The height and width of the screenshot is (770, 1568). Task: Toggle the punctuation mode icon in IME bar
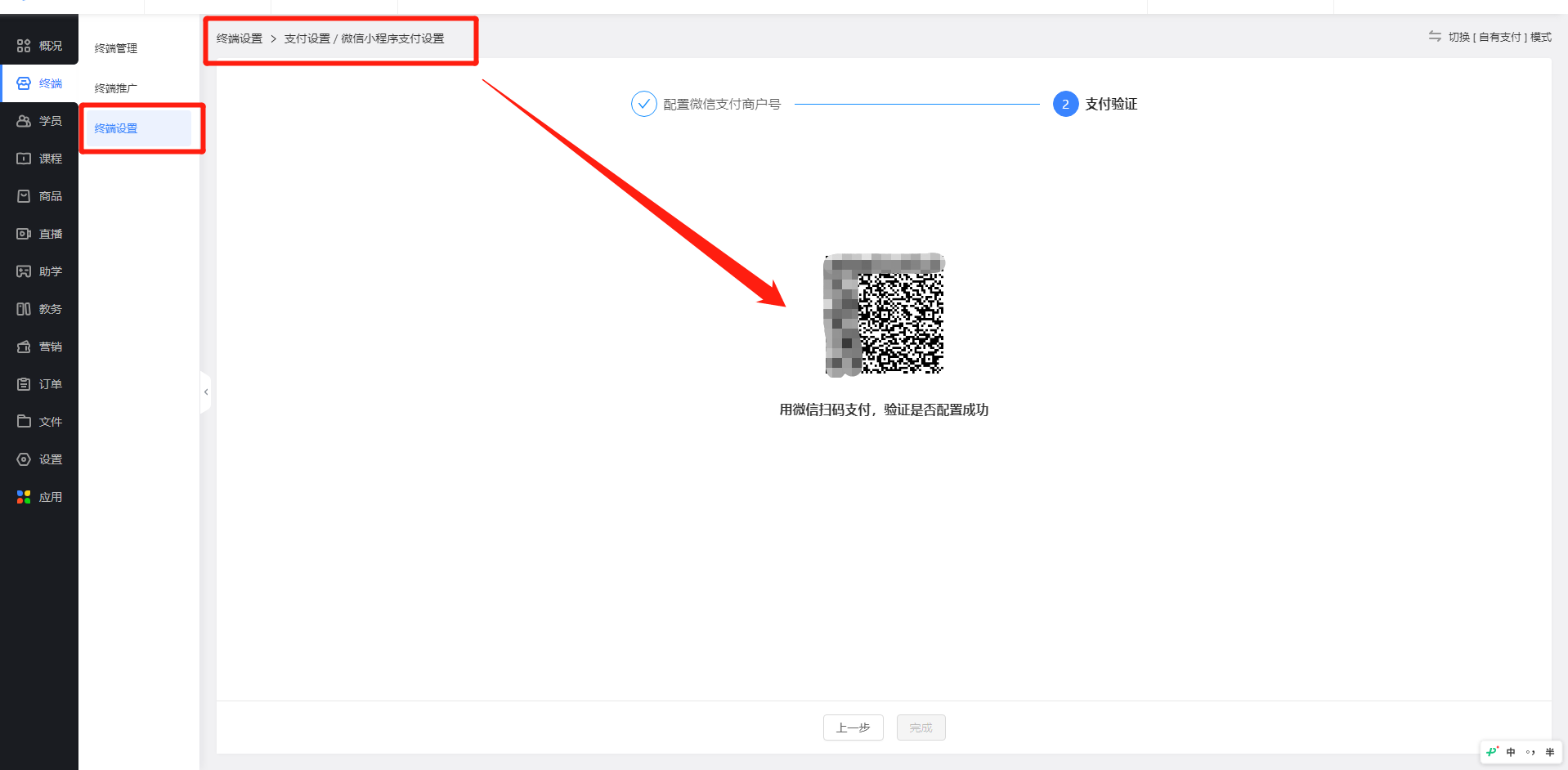1530,752
